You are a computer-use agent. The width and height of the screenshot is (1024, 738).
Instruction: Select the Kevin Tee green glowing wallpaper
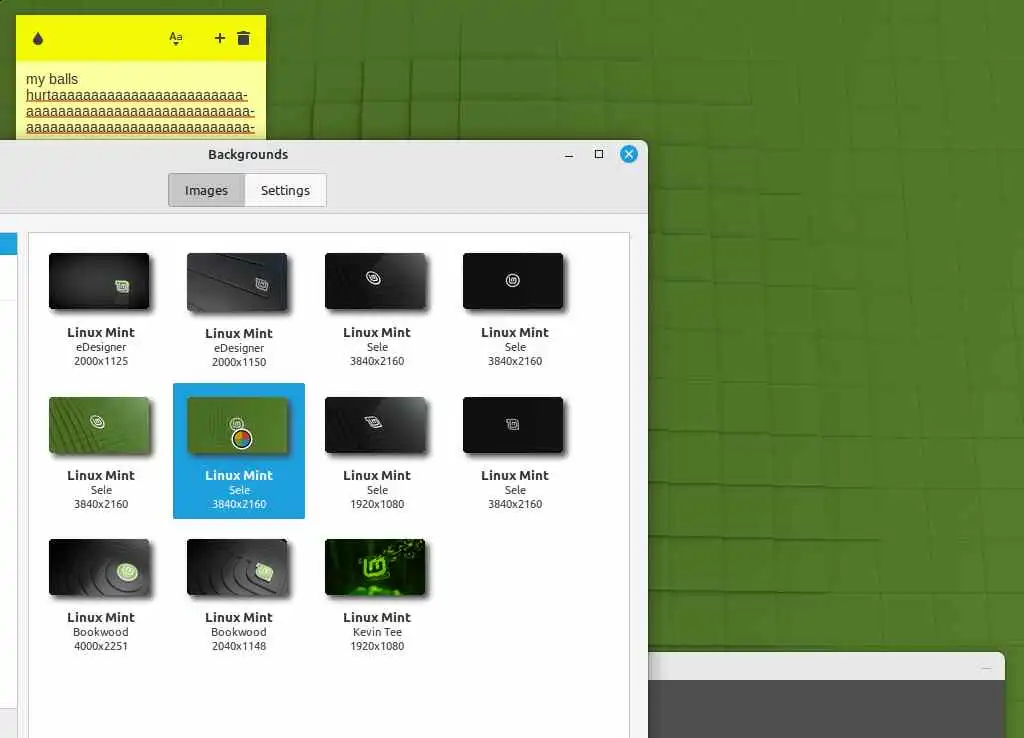pyautogui.click(x=376, y=568)
